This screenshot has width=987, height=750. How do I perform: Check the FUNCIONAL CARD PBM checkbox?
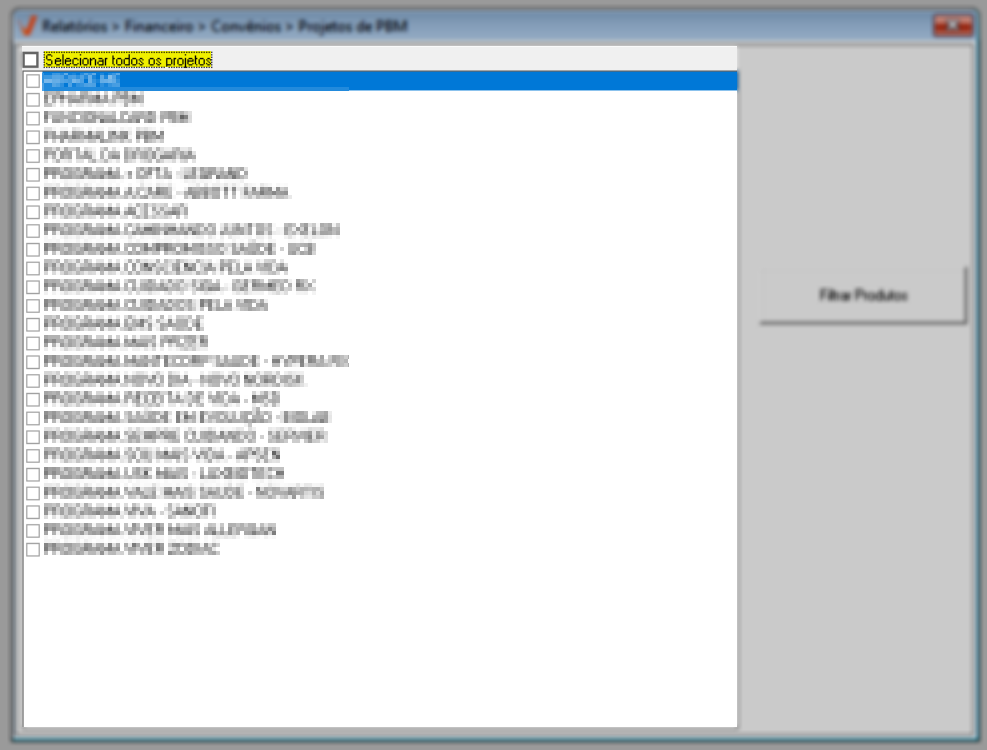(33, 118)
